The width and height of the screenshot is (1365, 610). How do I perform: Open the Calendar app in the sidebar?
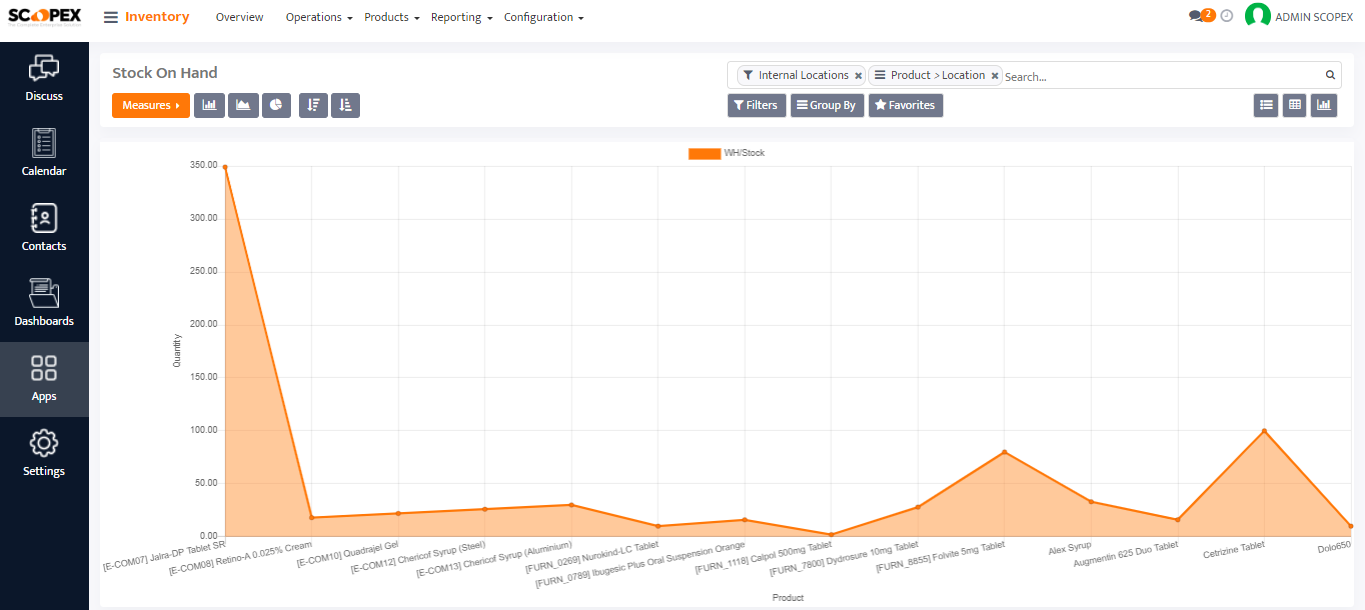coord(44,154)
